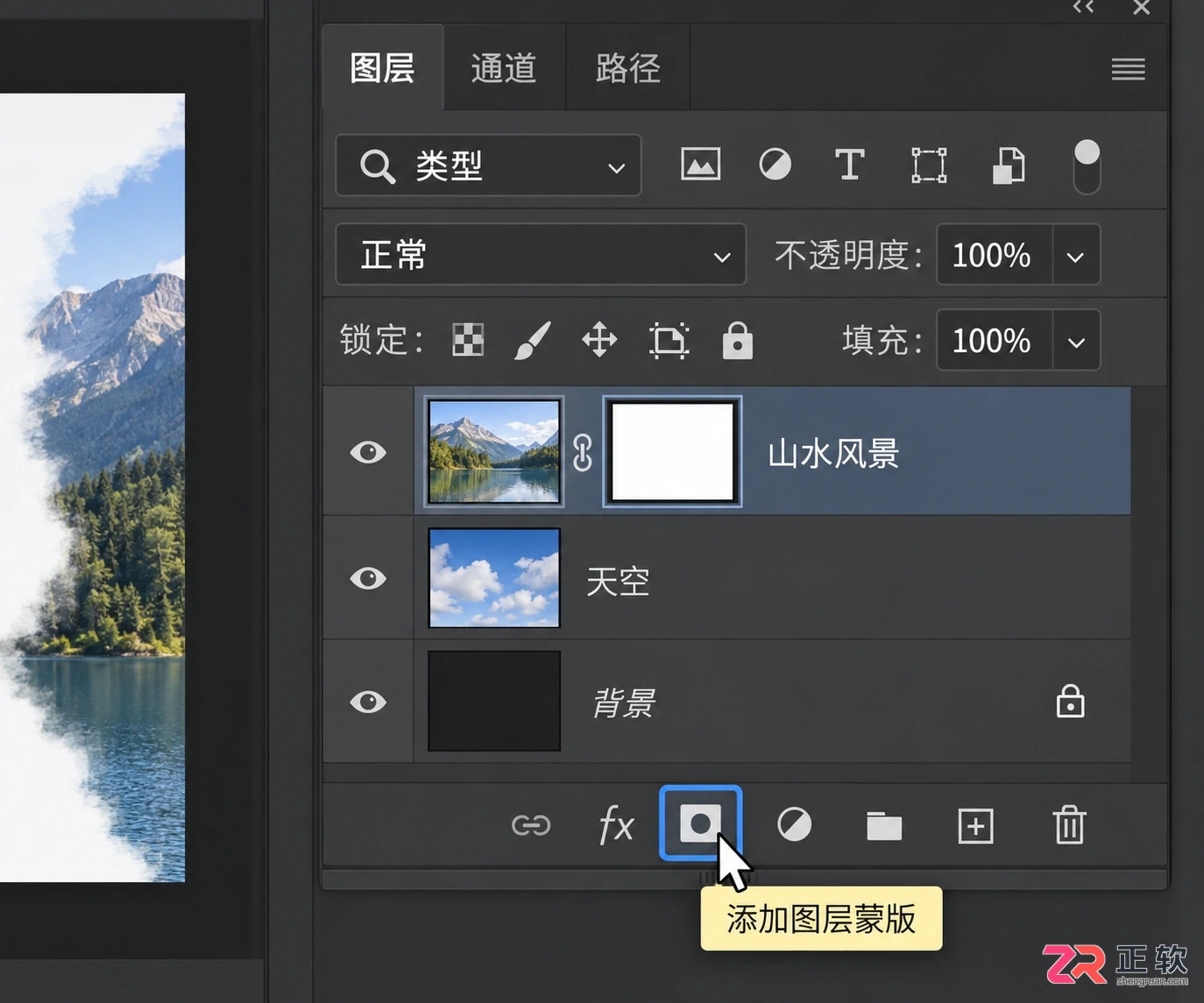The height and width of the screenshot is (1003, 1204).
Task: Create a new group folder icon
Action: click(884, 825)
